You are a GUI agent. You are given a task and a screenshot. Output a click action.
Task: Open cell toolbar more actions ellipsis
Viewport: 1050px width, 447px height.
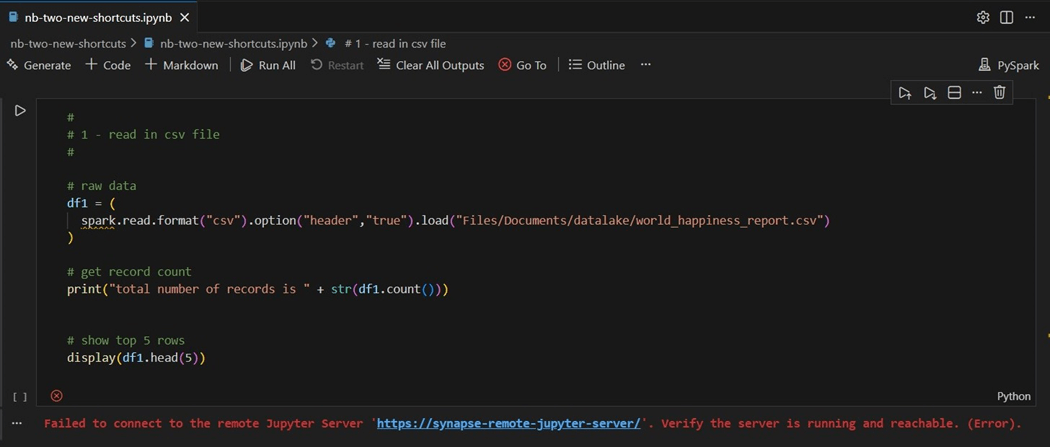coord(977,92)
